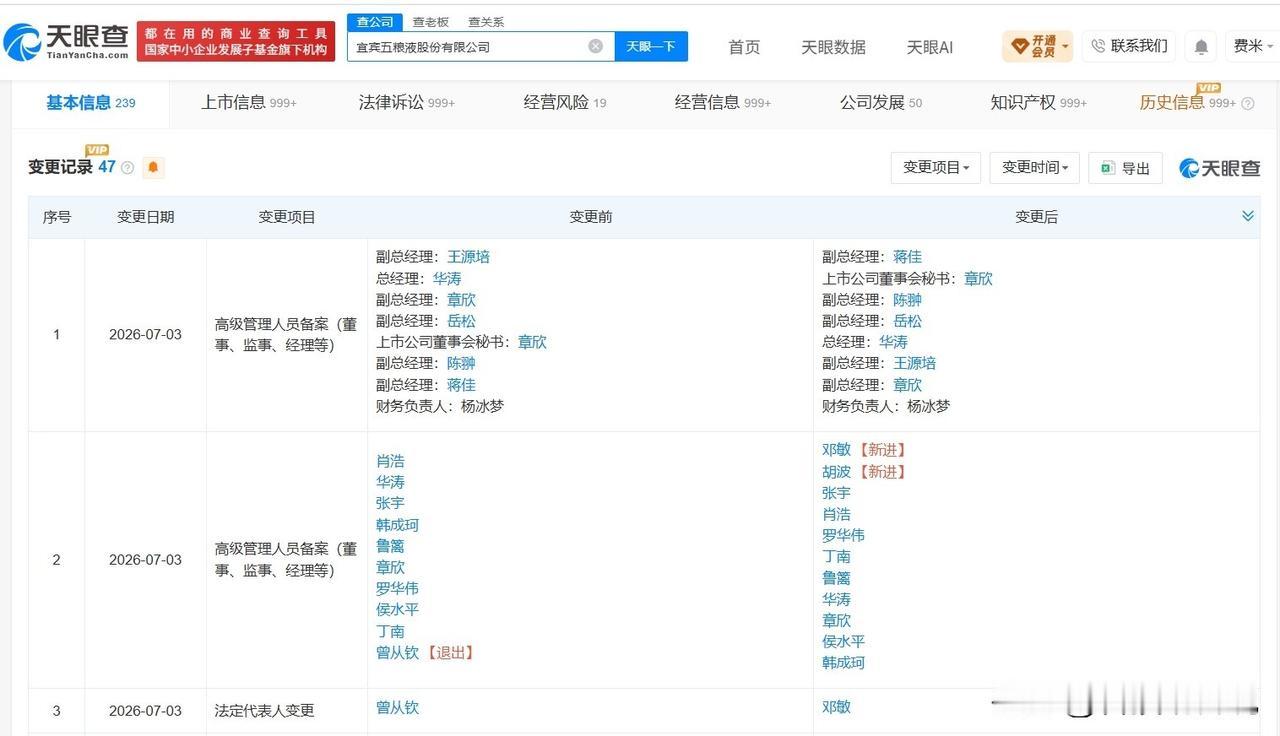Viewport: 1280px width, 736px height.
Task: Click the red promotional banner in the header
Action: (236, 41)
